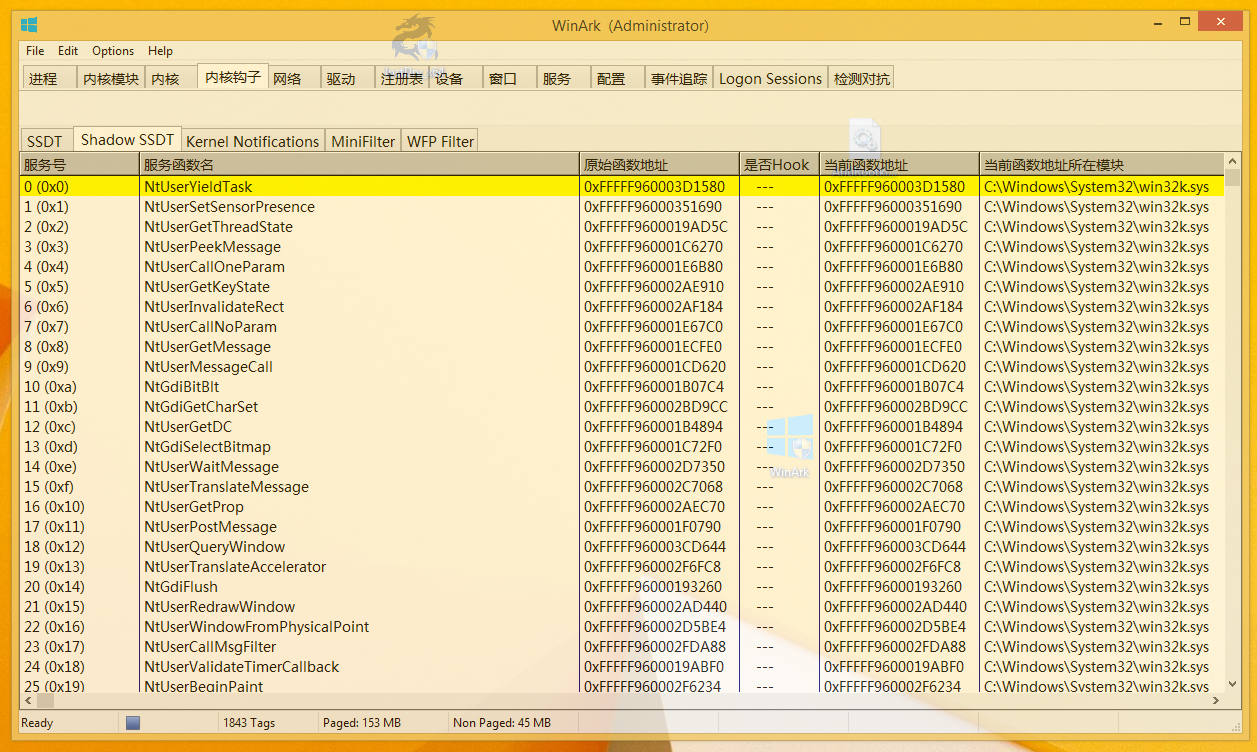This screenshot has height=752, width=1257.
Task: Select the NtUserSetSensorPresence row
Action: pos(622,206)
